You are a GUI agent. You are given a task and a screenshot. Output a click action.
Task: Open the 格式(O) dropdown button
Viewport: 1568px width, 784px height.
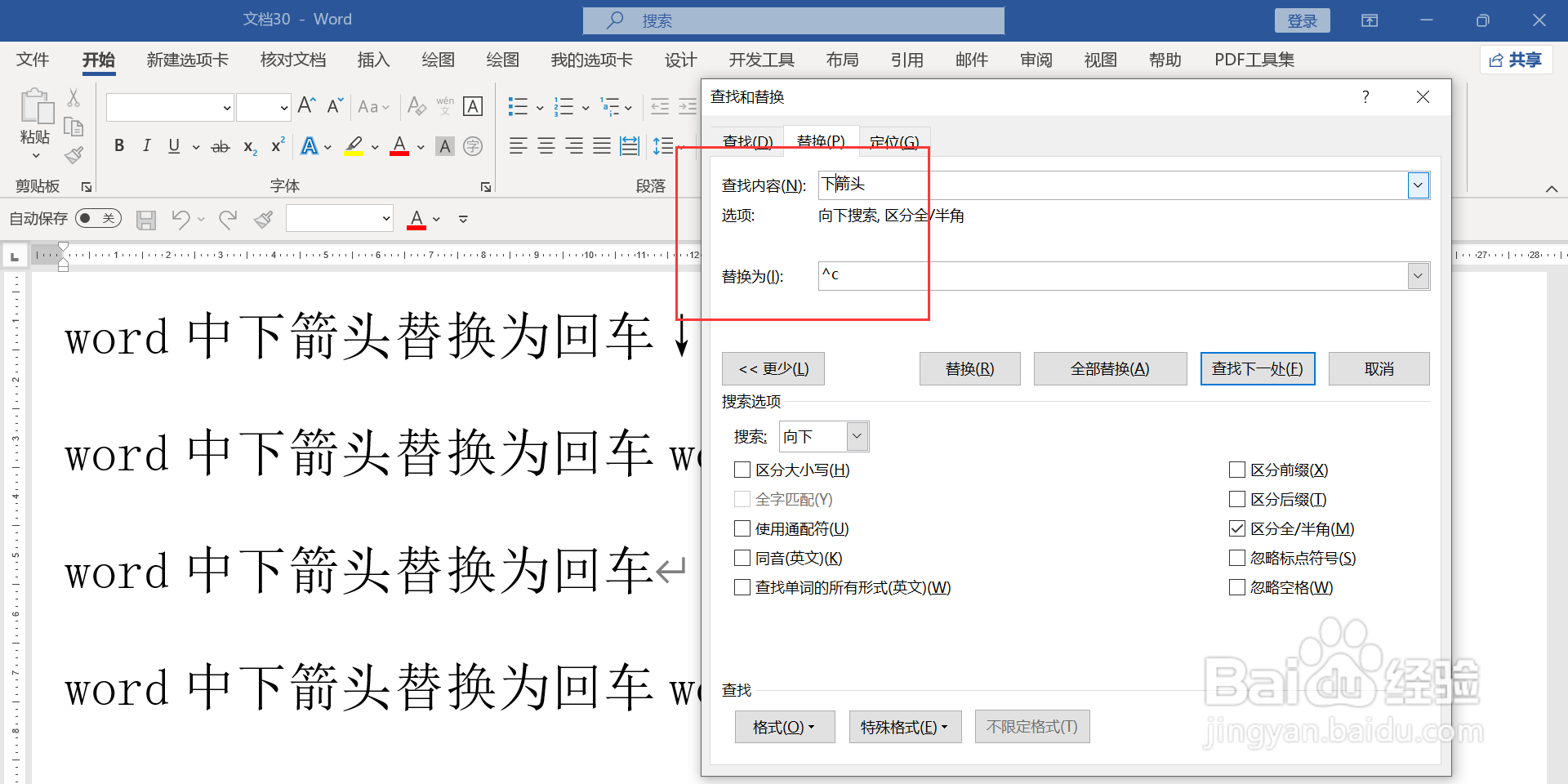coord(784,727)
